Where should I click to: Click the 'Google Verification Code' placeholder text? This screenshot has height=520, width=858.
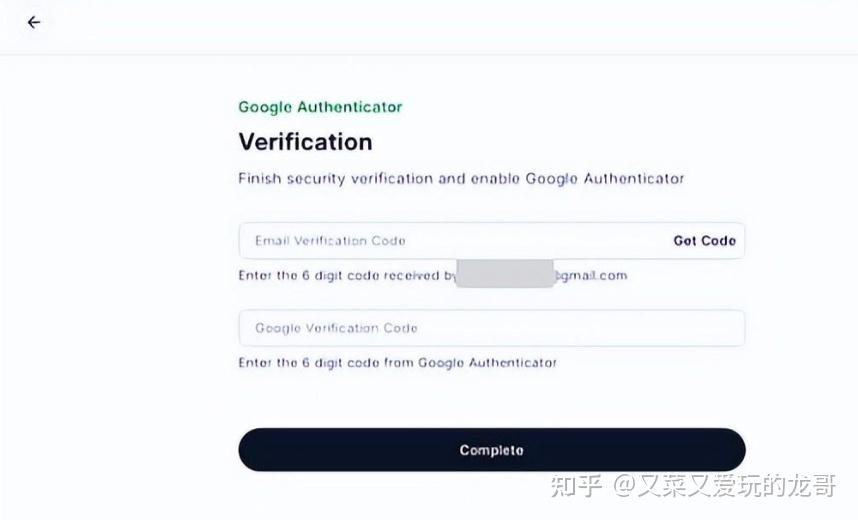pyautogui.click(x=336, y=328)
